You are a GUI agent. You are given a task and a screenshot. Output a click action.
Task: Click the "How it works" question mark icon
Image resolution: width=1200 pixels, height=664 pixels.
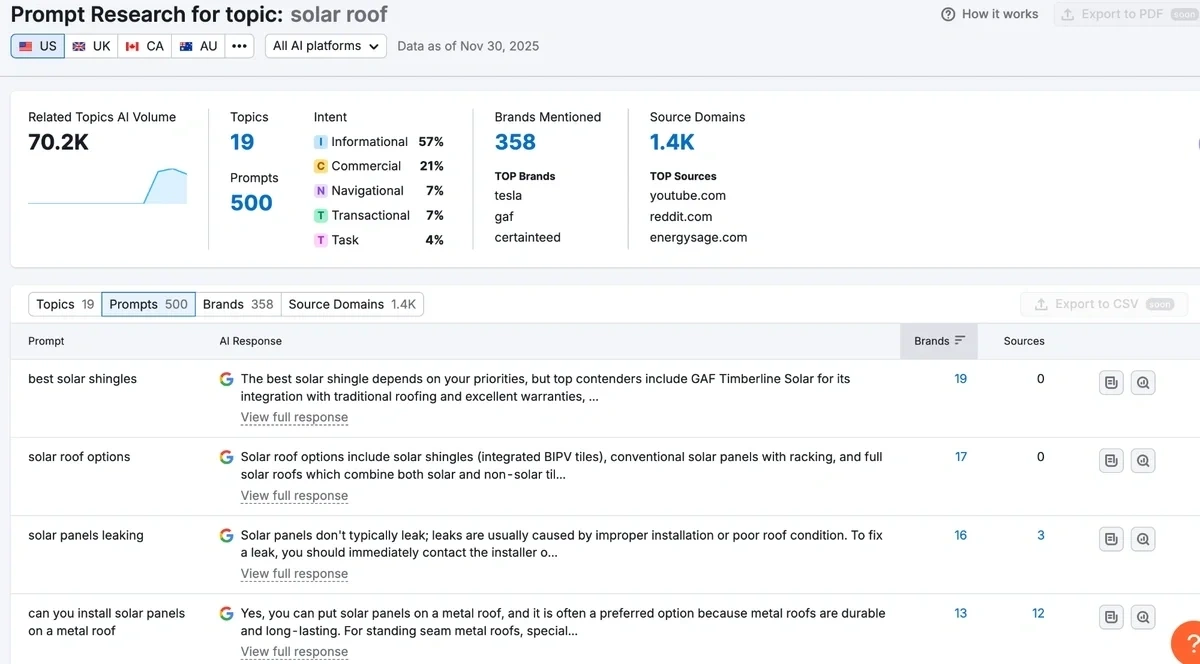(x=947, y=14)
